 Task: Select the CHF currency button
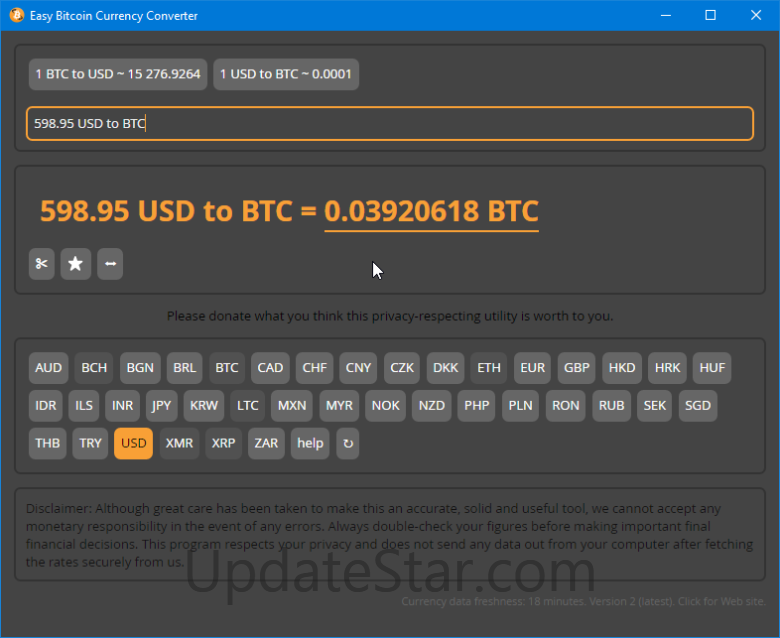point(314,368)
